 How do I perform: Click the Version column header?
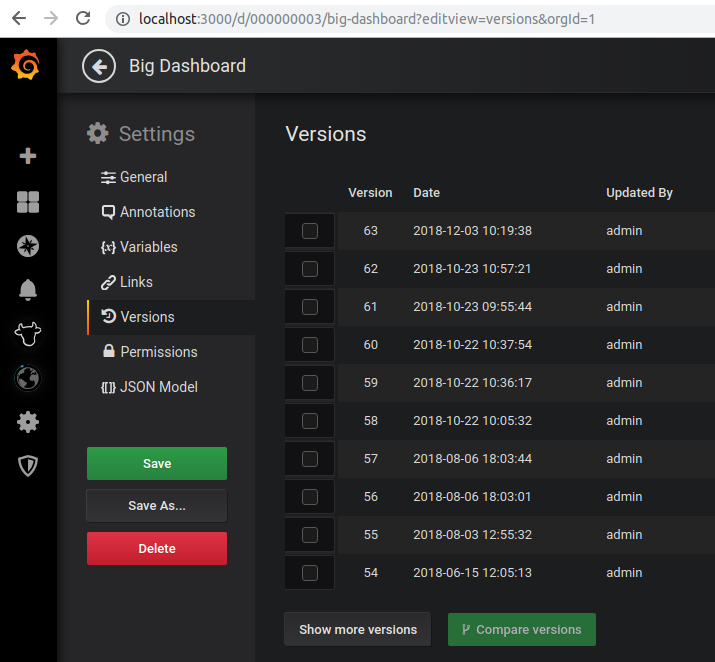(370, 193)
